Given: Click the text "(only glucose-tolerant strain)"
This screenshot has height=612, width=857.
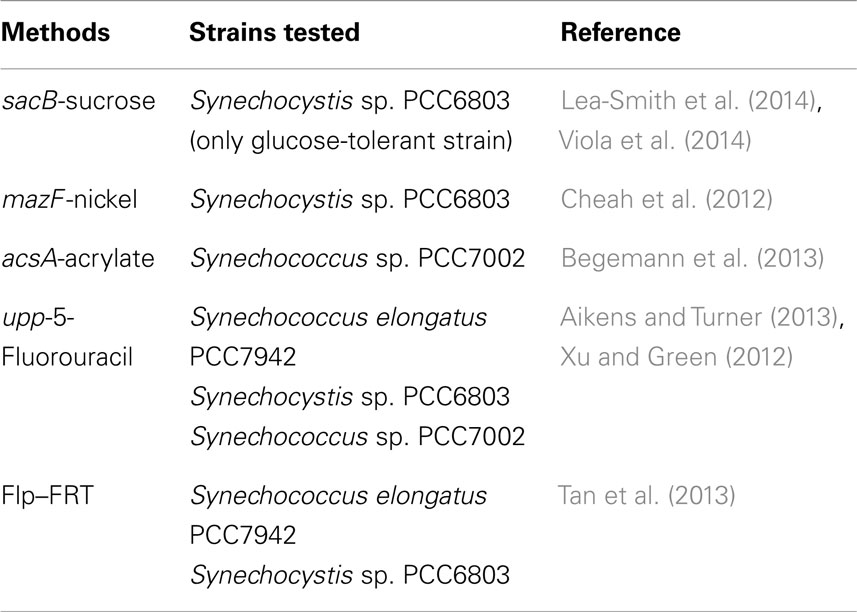Looking at the screenshot, I should pyautogui.click(x=351, y=141).
